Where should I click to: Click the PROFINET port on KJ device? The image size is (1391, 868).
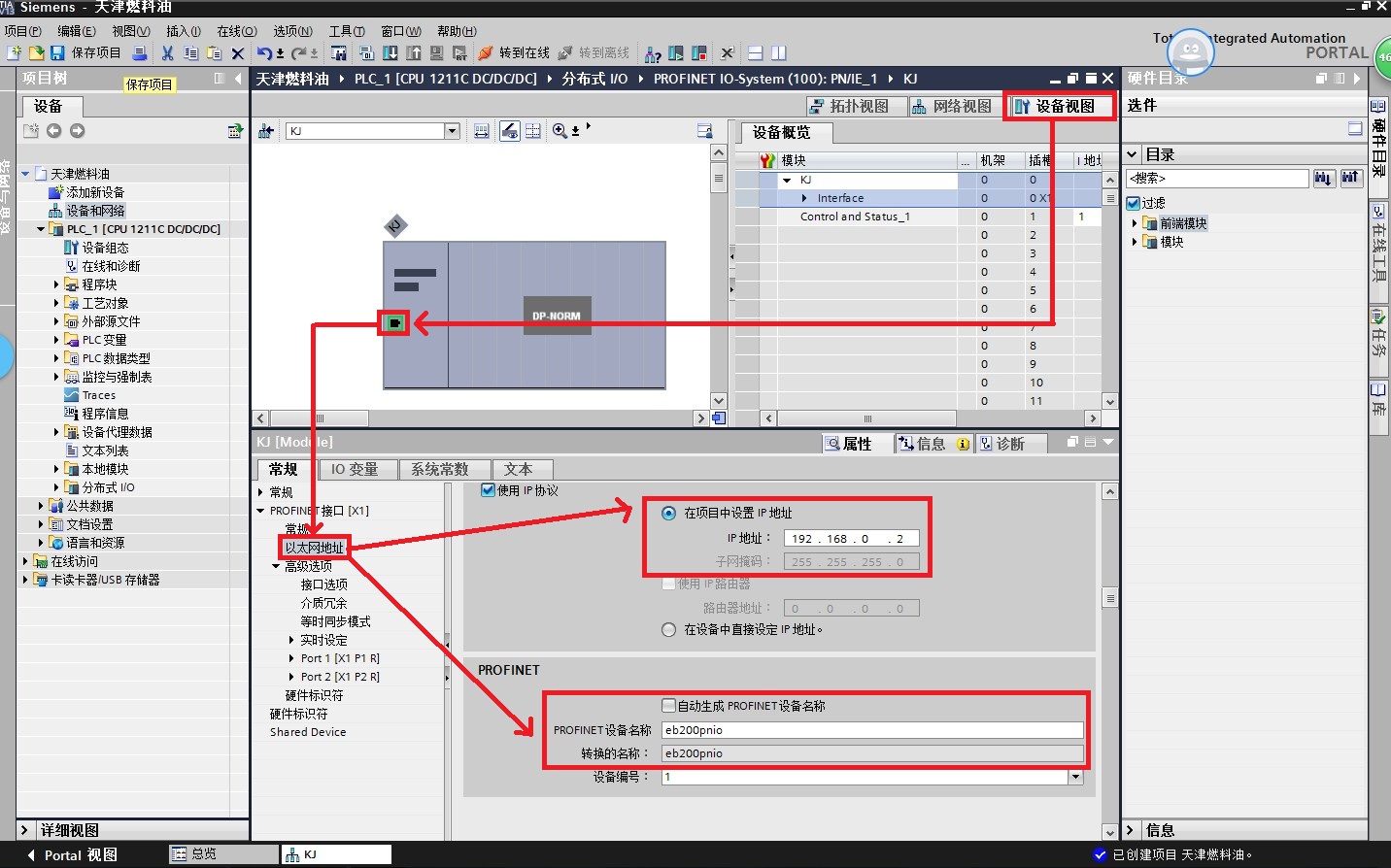pyautogui.click(x=394, y=322)
